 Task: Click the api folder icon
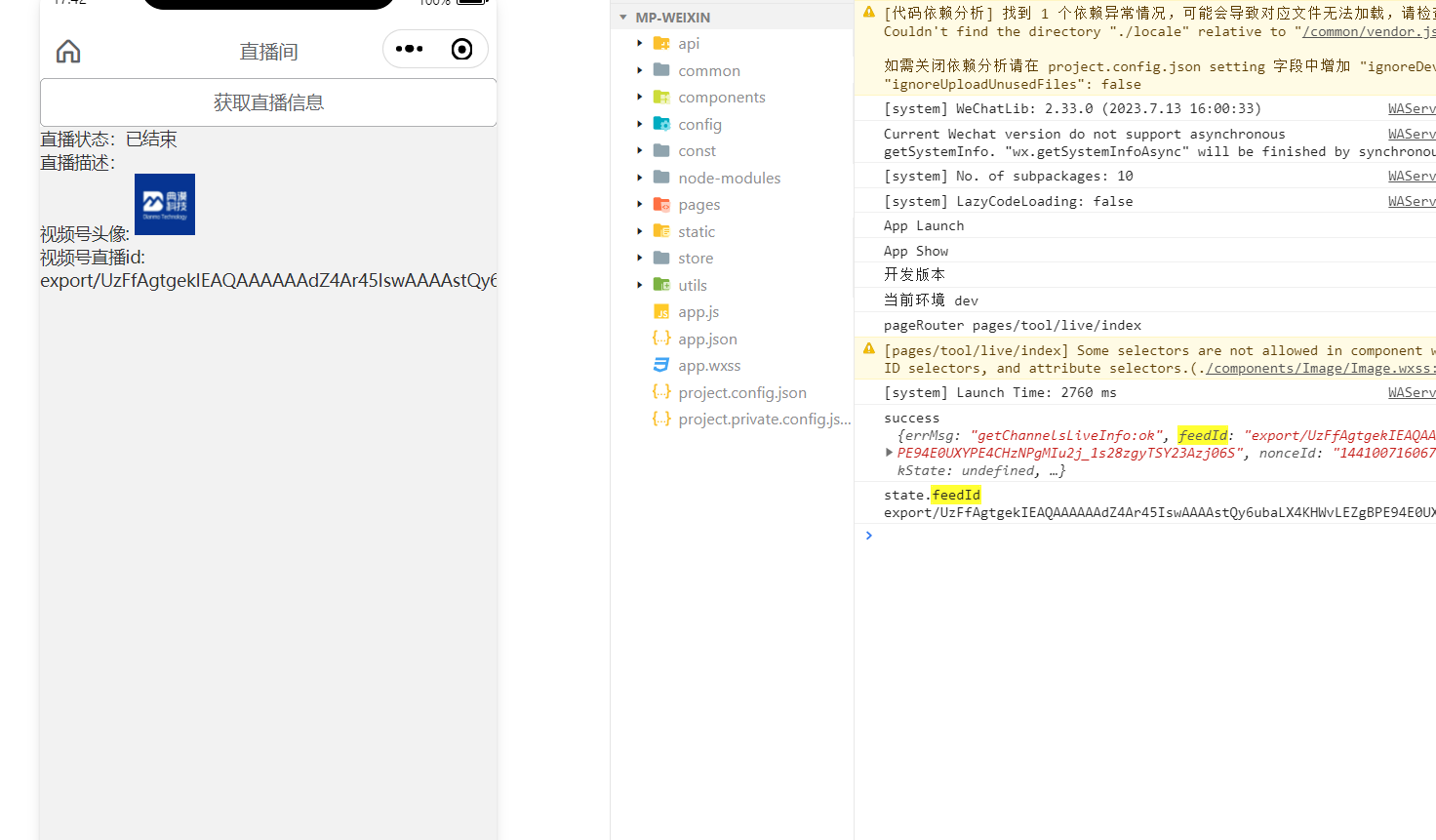(661, 43)
